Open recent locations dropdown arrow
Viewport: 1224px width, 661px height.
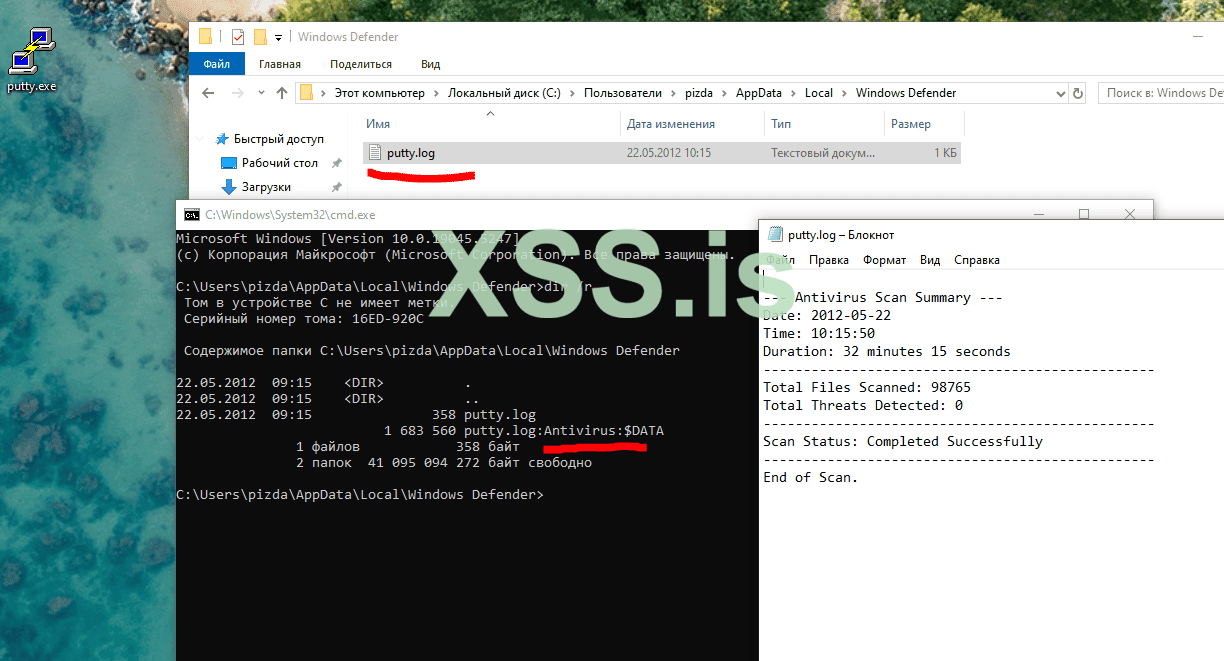tap(260, 93)
